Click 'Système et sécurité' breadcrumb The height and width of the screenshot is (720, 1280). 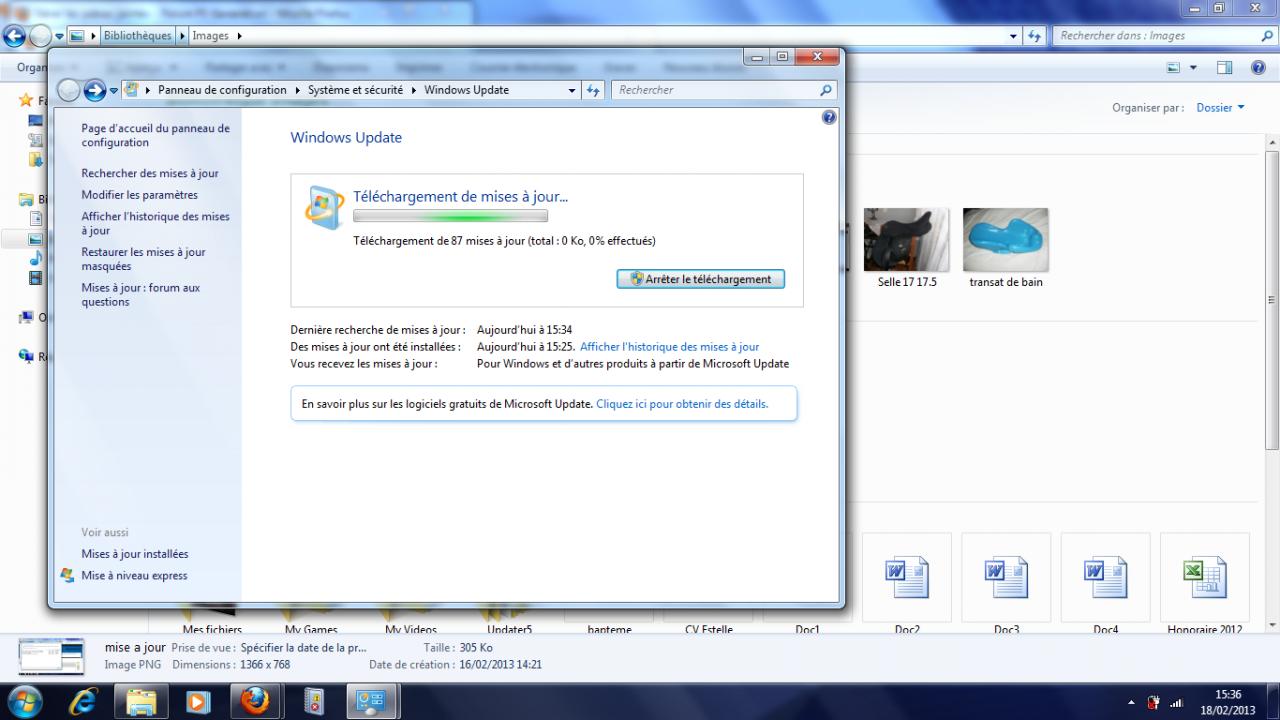pos(355,90)
